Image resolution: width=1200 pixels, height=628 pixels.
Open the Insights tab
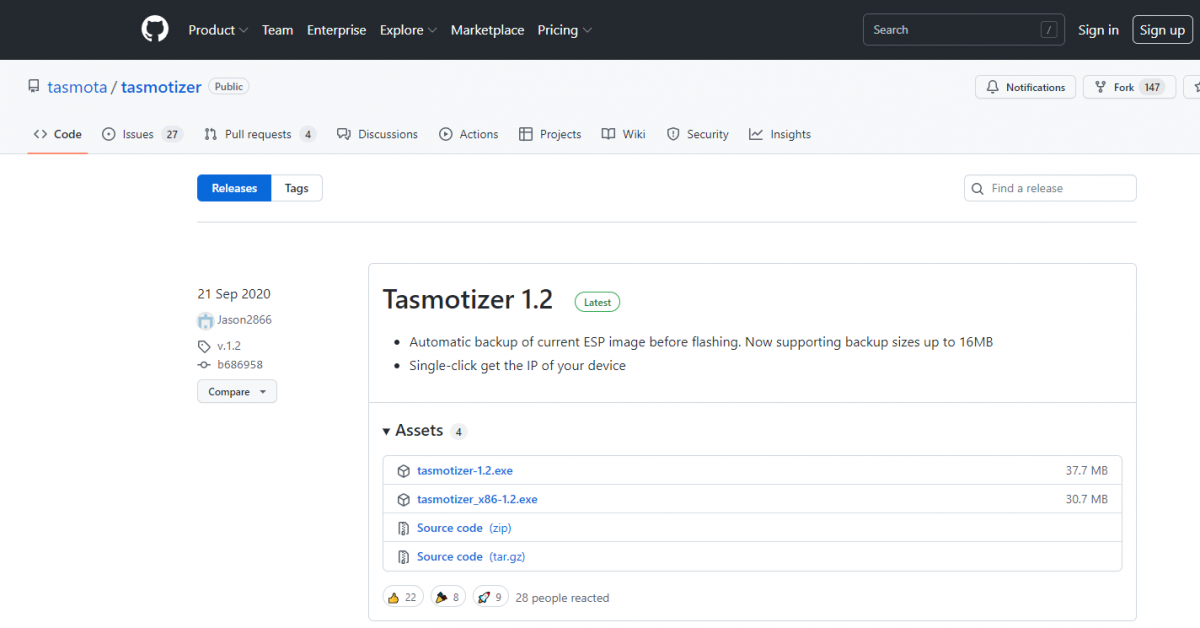[779, 134]
